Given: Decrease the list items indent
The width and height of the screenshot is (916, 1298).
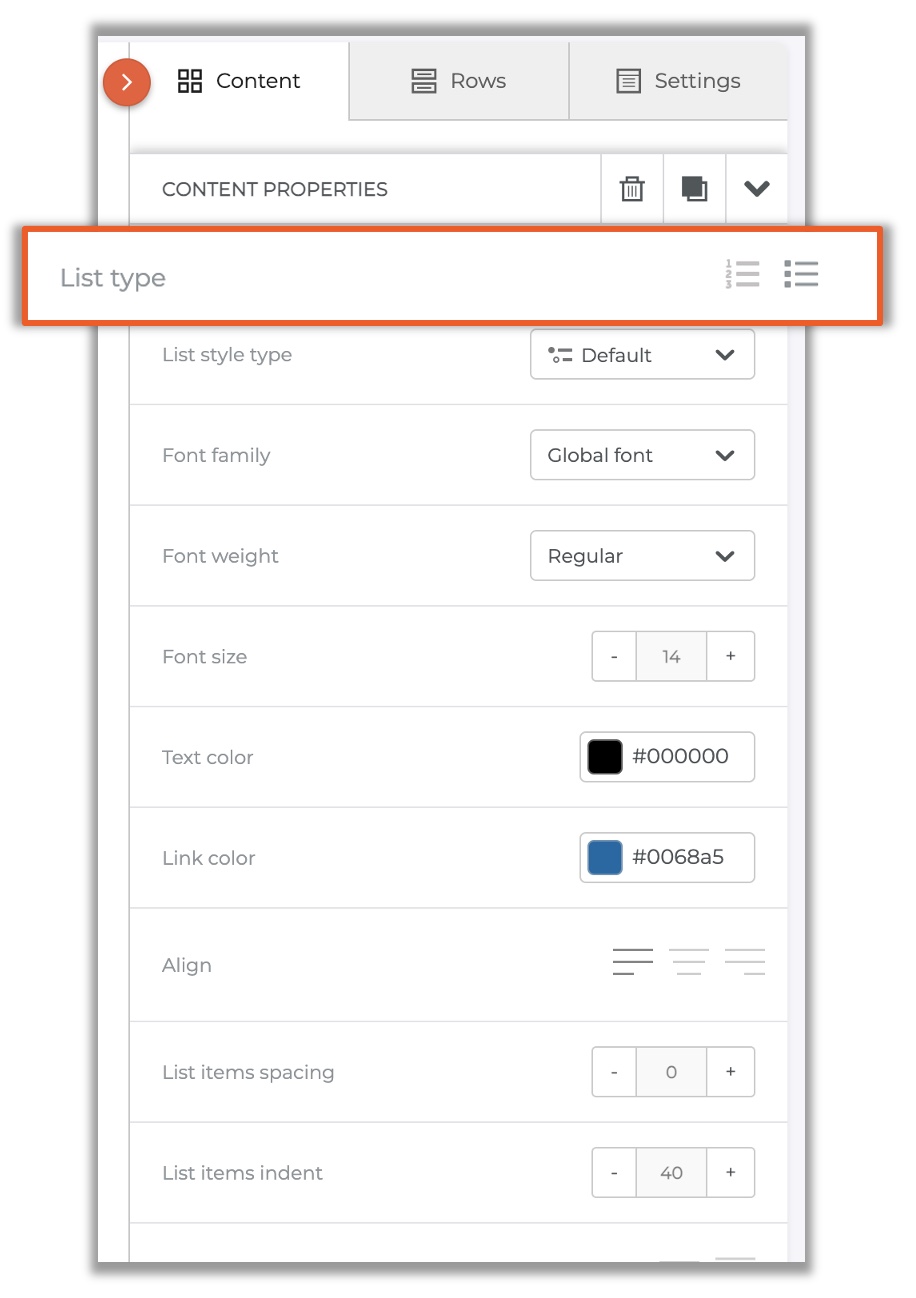Looking at the screenshot, I should pos(614,1173).
